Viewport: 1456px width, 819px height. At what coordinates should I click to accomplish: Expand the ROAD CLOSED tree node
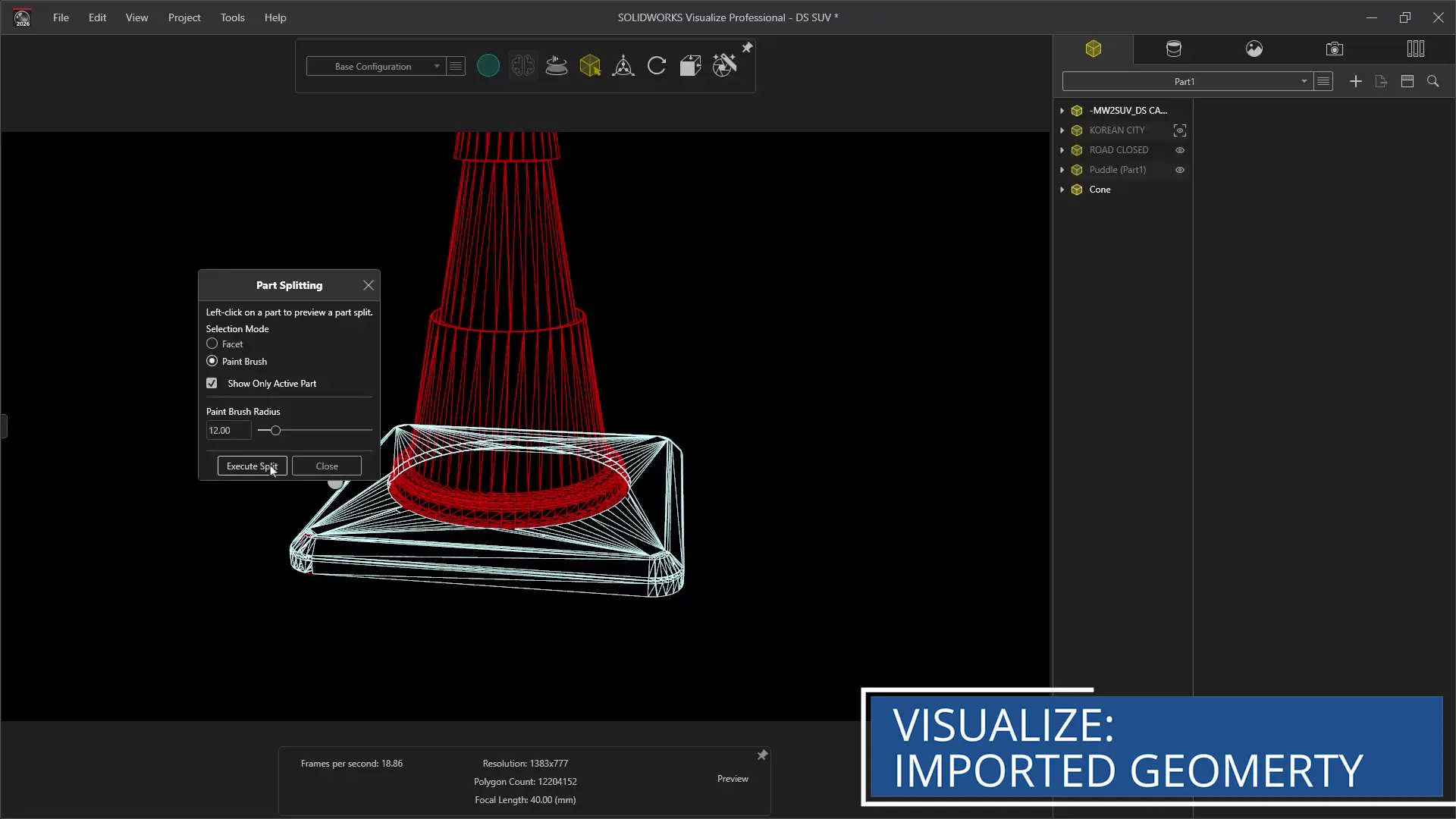pos(1062,150)
